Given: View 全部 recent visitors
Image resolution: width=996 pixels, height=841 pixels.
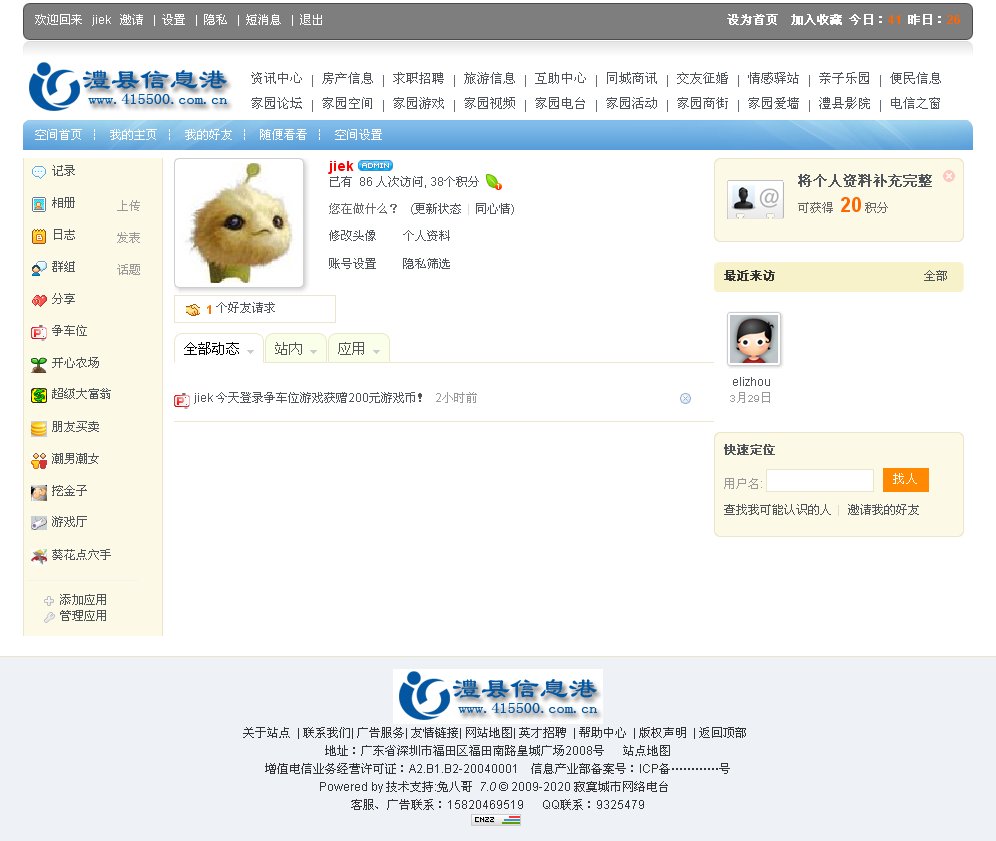Looking at the screenshot, I should tap(935, 276).
